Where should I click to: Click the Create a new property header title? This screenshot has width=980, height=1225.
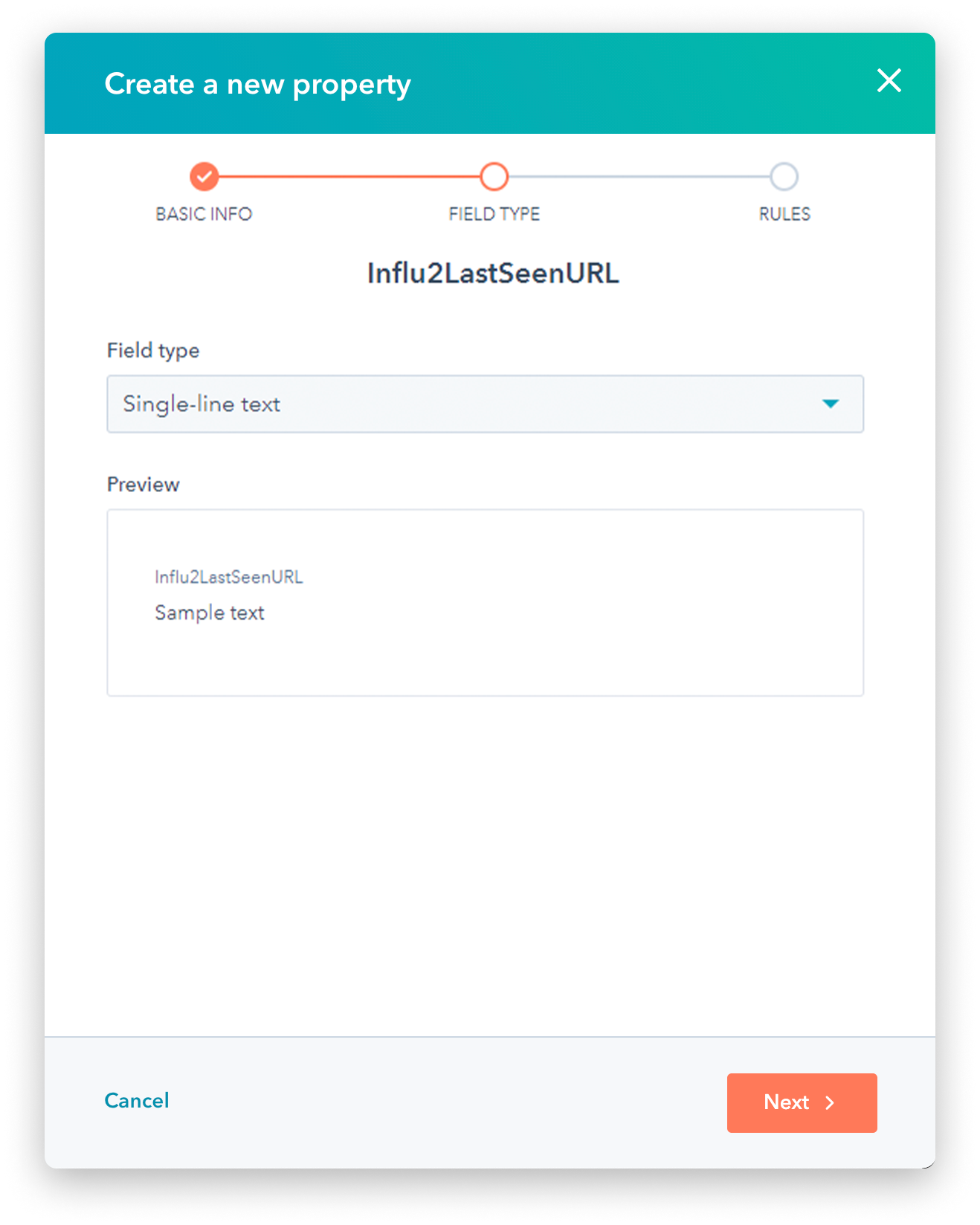tap(258, 84)
